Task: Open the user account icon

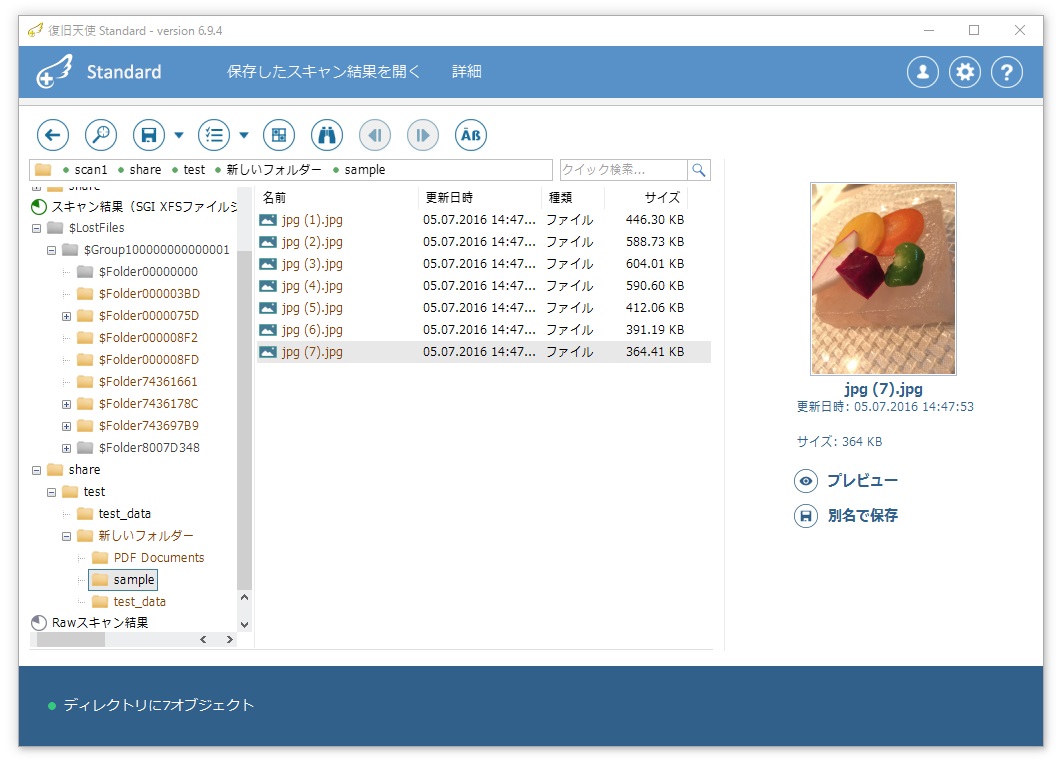Action: pyautogui.click(x=923, y=72)
